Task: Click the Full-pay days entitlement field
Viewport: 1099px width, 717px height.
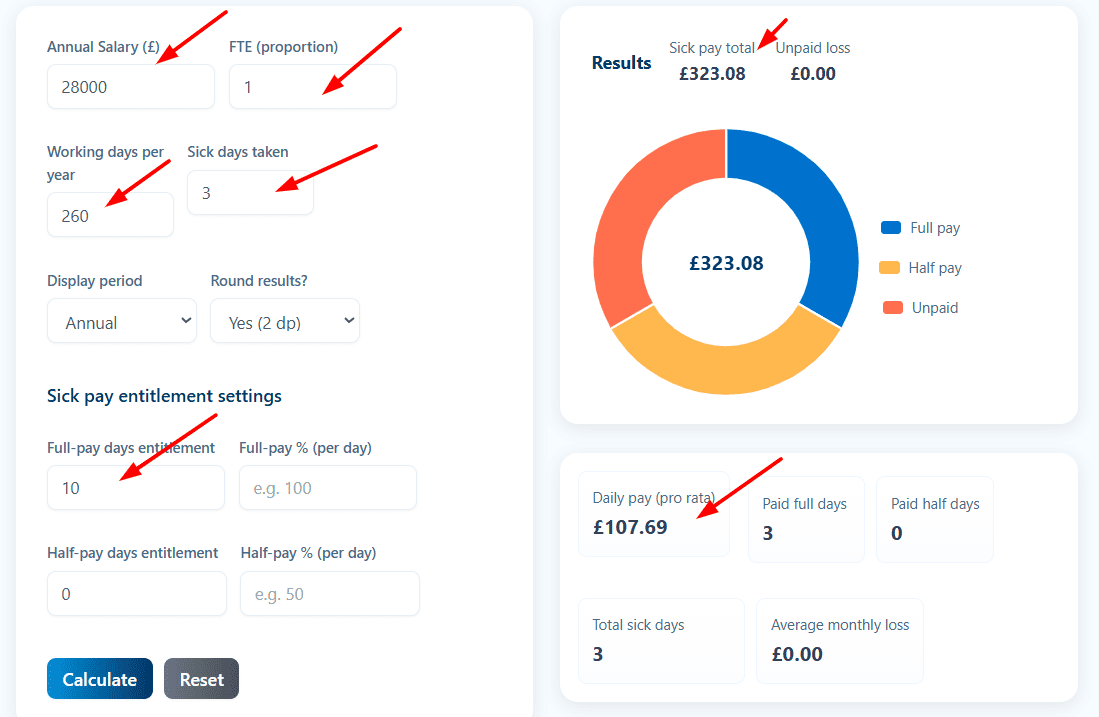Action: (x=135, y=488)
